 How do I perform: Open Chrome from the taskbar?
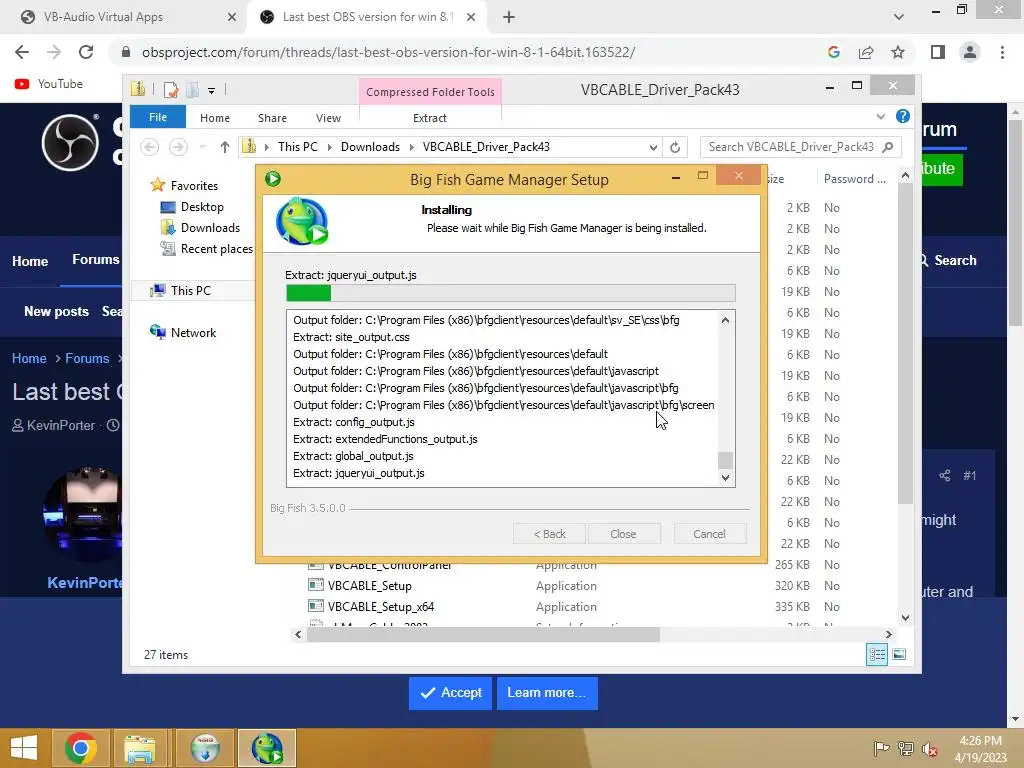pos(81,748)
